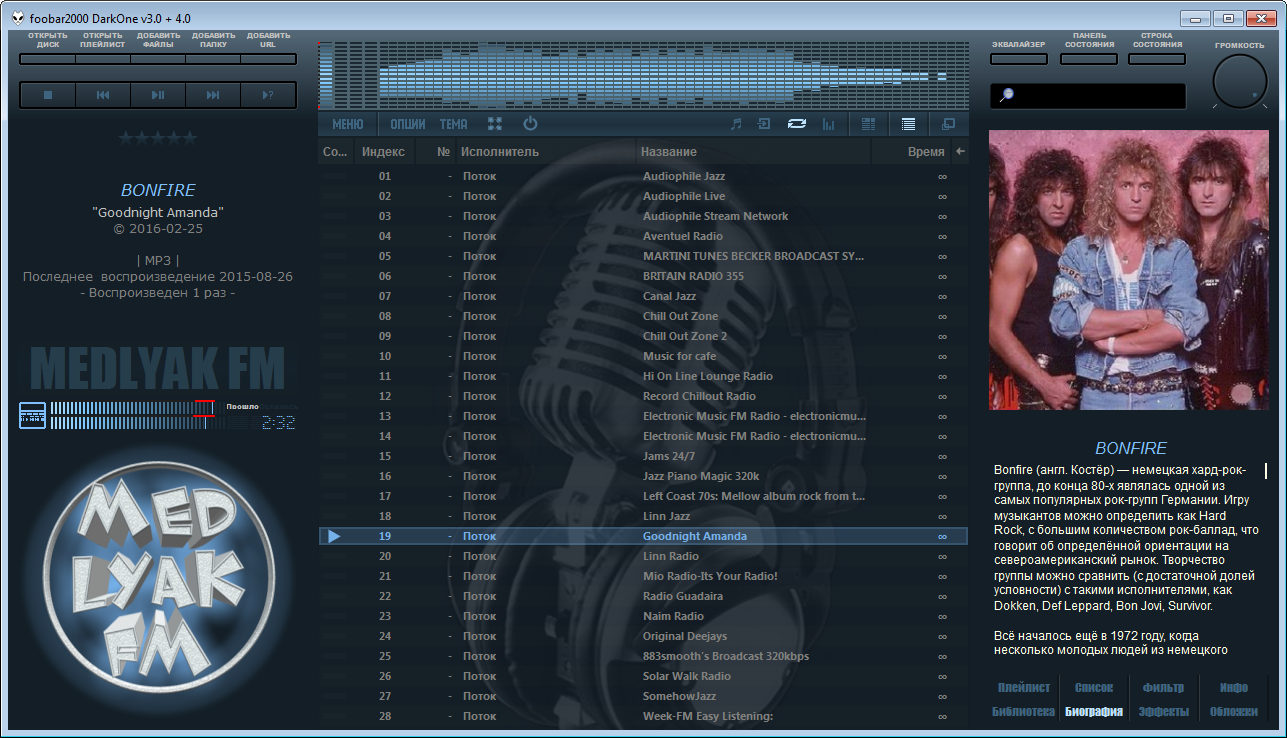Switch to the Плейлист tab
Image resolution: width=1287 pixels, height=738 pixels.
point(1024,688)
